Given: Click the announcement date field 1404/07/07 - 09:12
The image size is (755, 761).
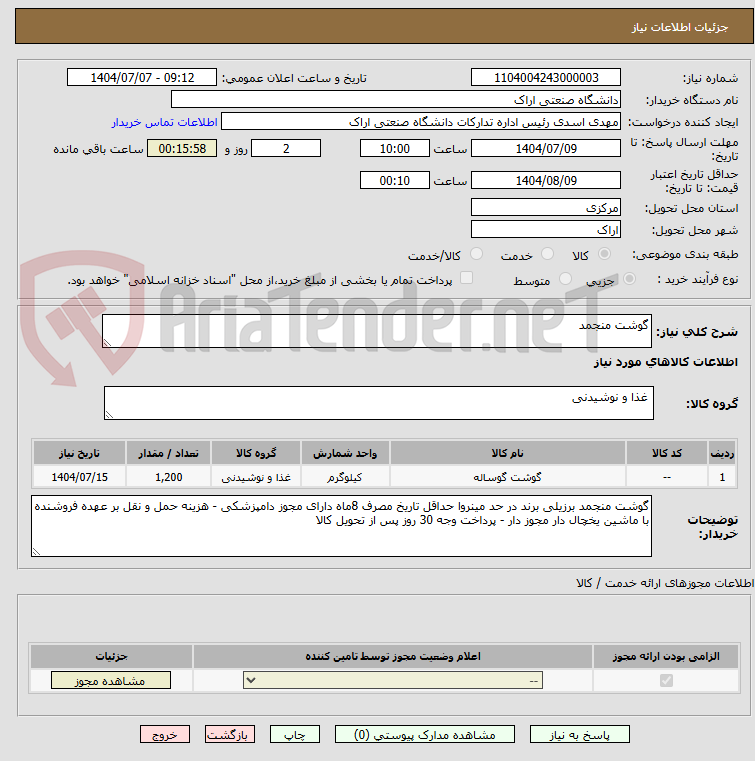Looking at the screenshot, I should (x=142, y=78).
